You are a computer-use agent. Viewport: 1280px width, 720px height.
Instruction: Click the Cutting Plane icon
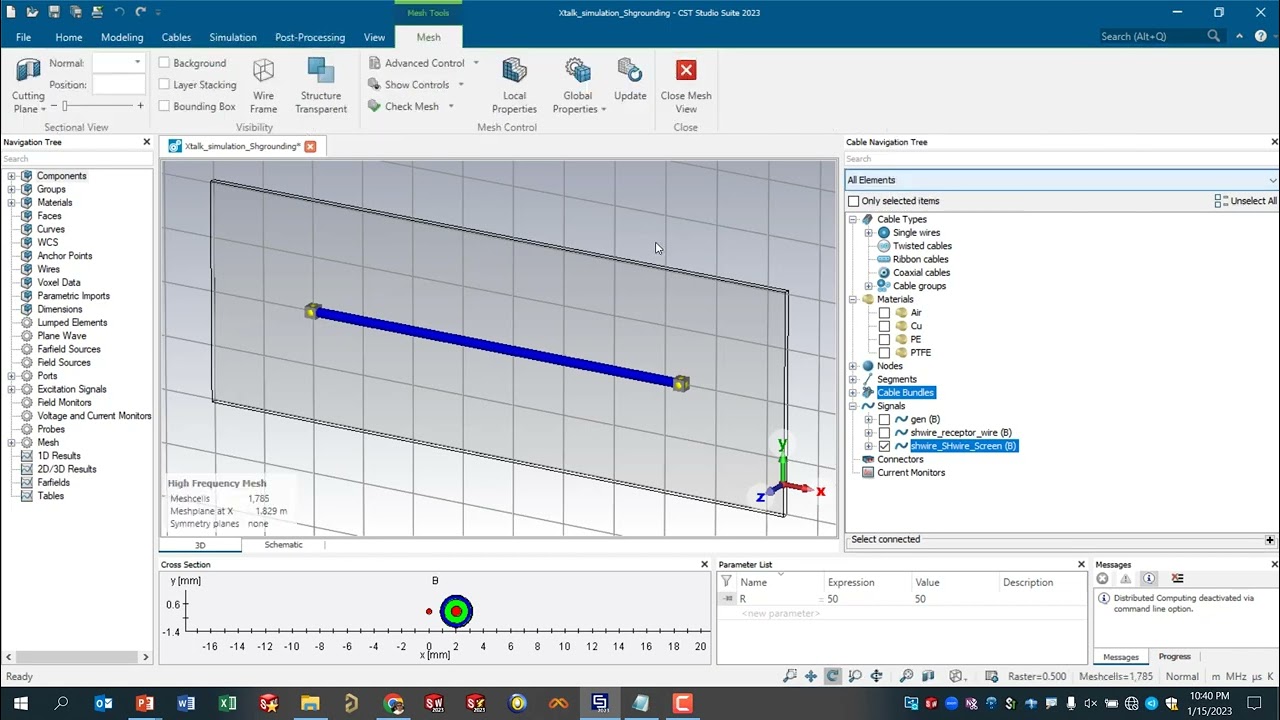pyautogui.click(x=28, y=70)
